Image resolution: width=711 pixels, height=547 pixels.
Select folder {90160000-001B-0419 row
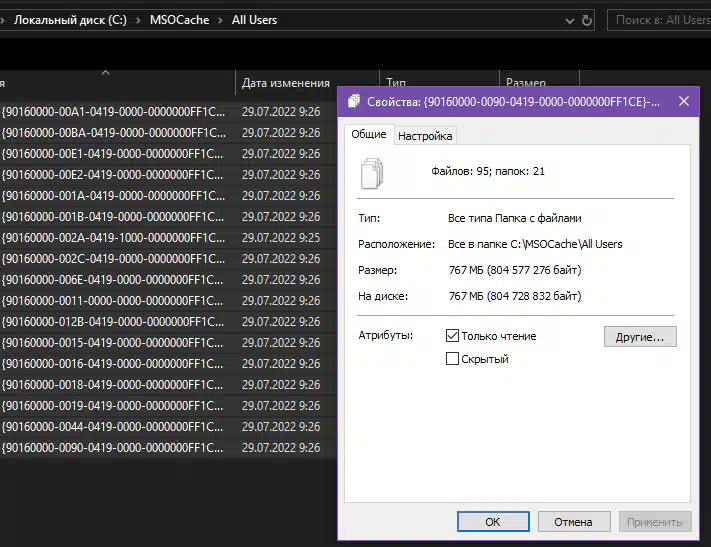pos(168,217)
